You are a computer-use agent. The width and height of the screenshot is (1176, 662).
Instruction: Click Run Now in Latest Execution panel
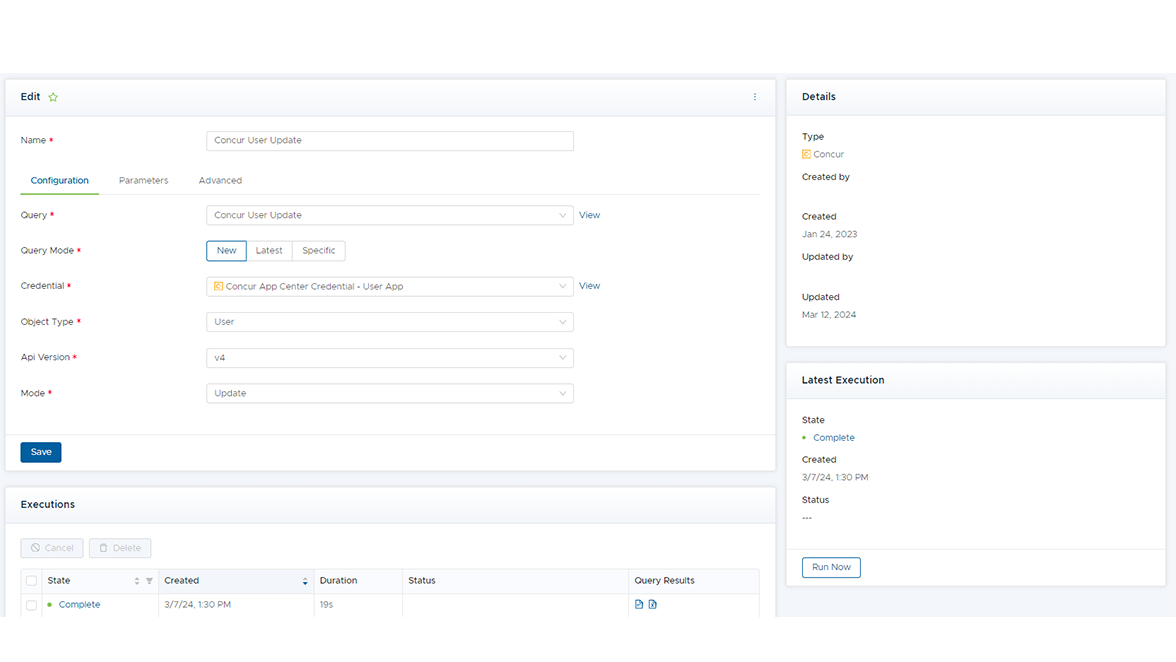pyautogui.click(x=831, y=567)
